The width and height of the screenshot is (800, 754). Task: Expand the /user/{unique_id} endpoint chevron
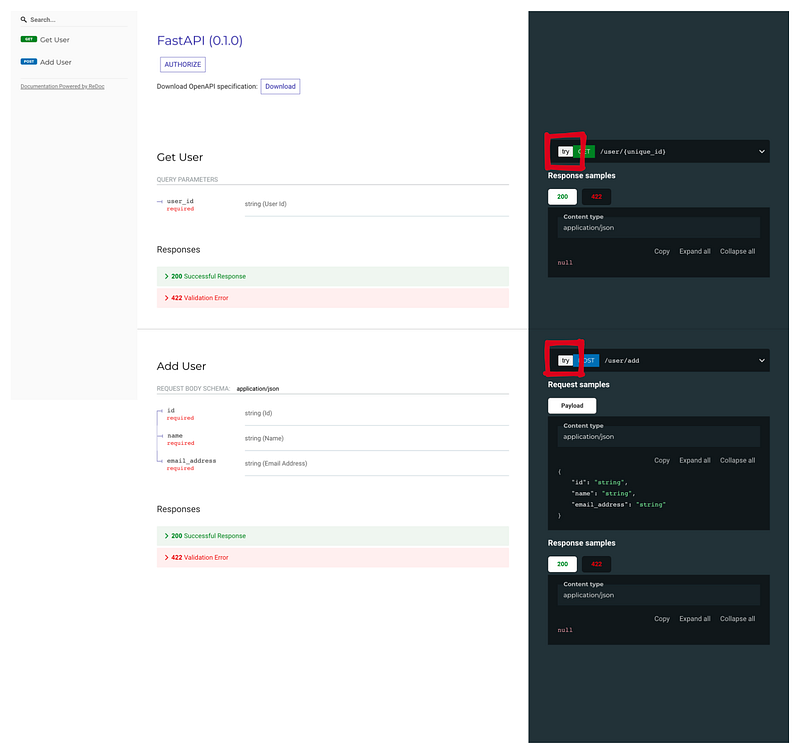[x=762, y=152]
